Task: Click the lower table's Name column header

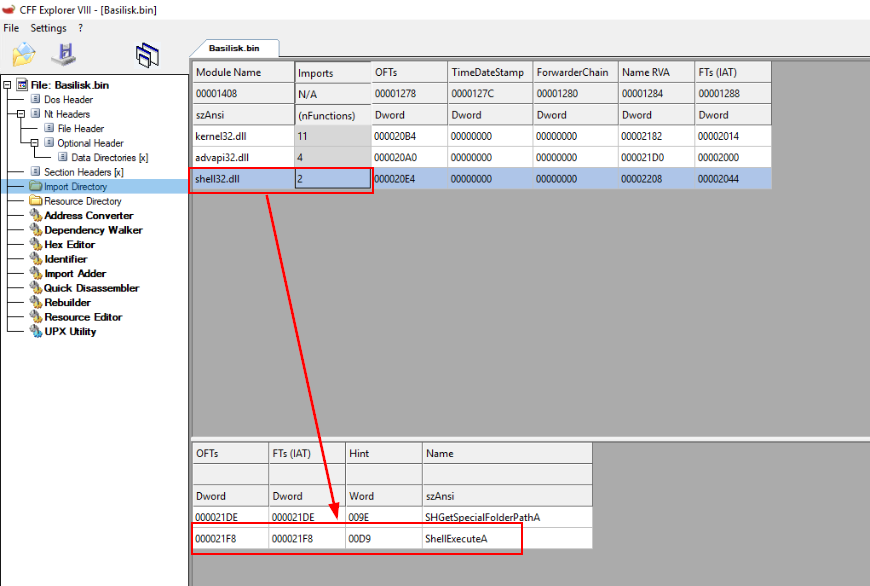Action: tap(507, 453)
